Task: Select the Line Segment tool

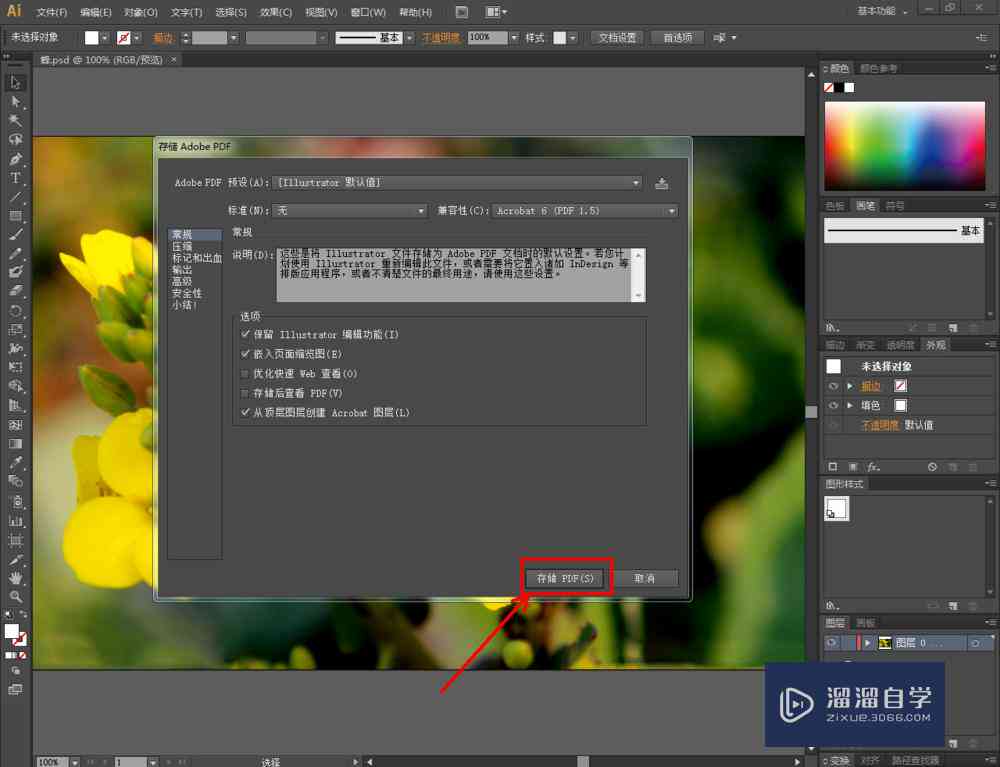Action: [15, 197]
